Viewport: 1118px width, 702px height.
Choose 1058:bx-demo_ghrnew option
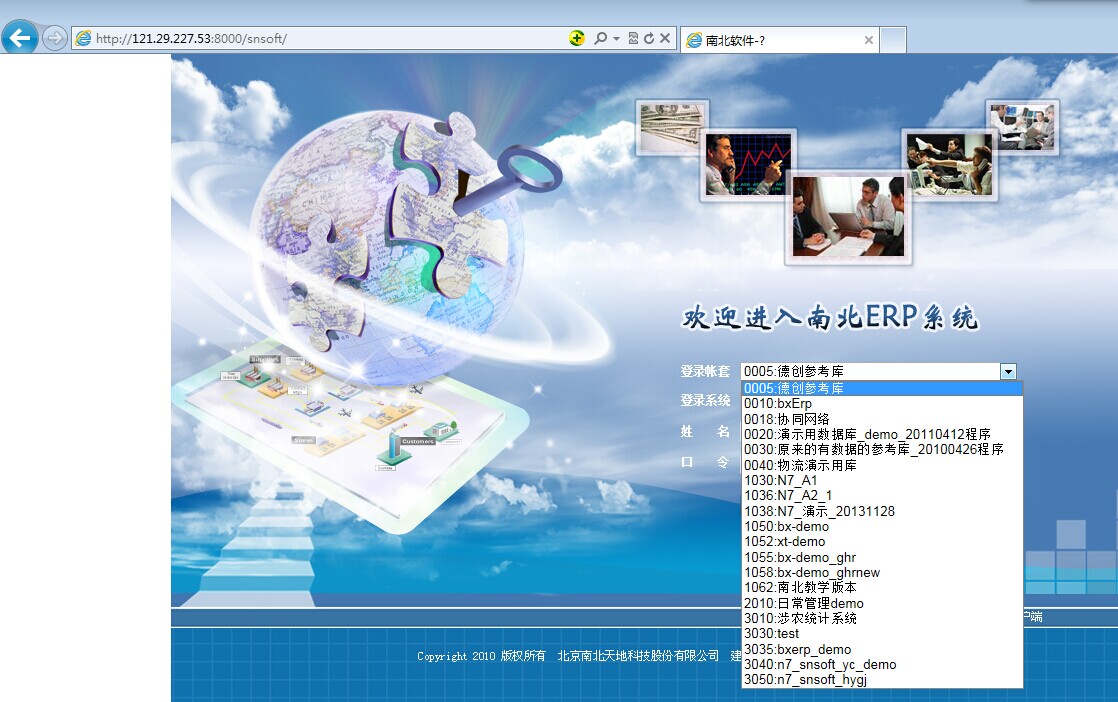pyautogui.click(x=882, y=572)
